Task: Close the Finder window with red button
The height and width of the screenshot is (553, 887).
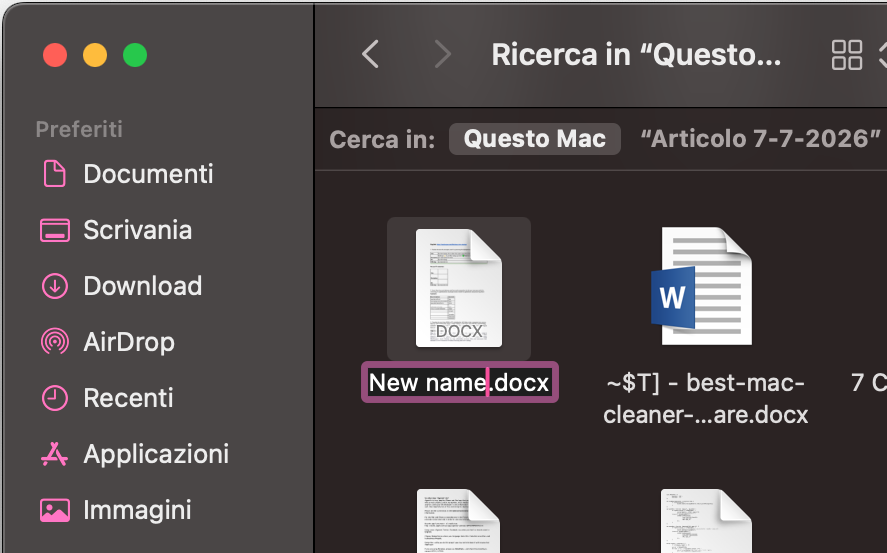Action: (x=55, y=55)
